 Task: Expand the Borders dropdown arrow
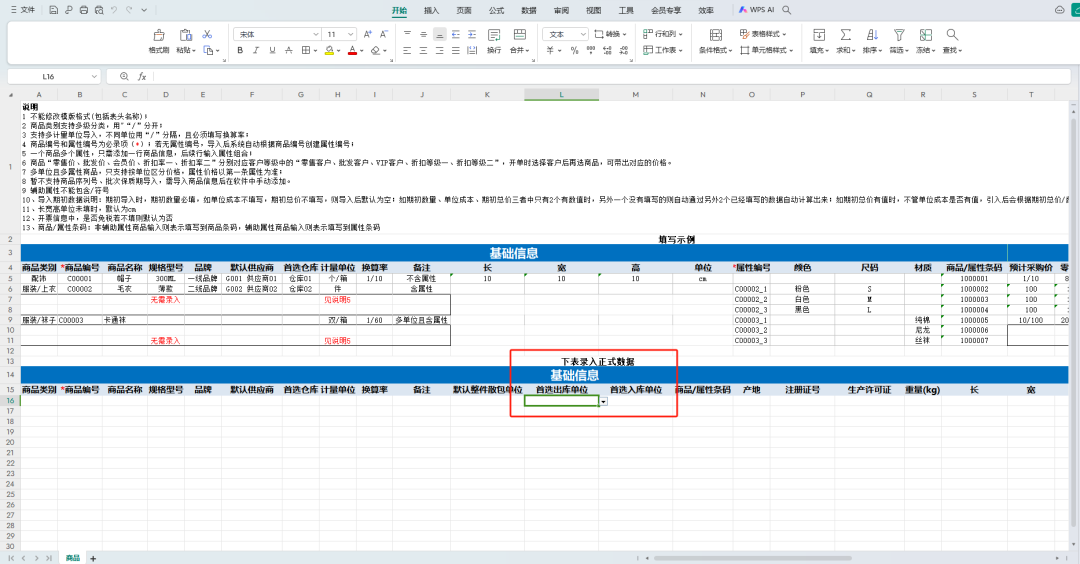point(315,50)
